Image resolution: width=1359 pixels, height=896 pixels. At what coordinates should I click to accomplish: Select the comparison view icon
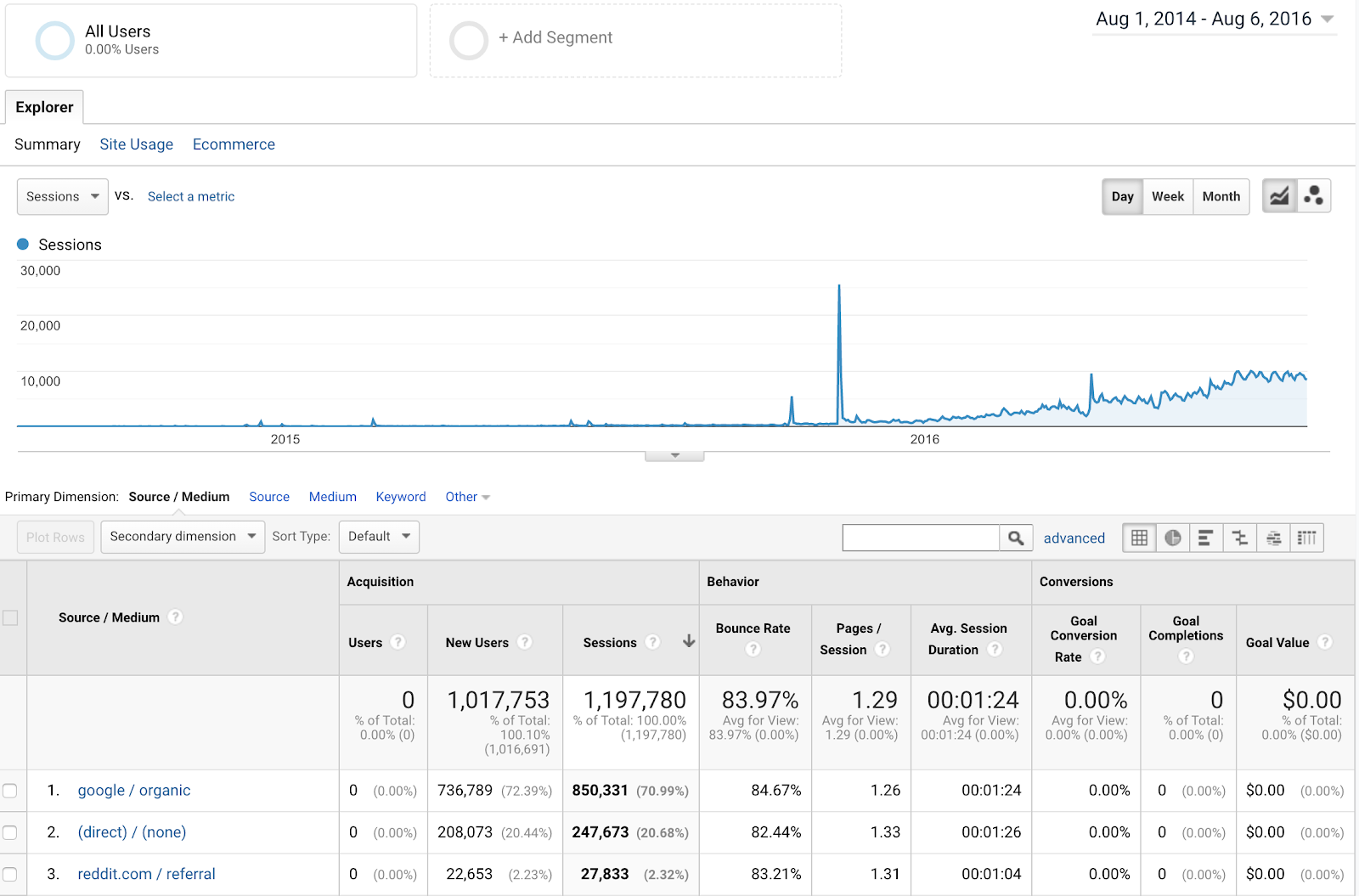coord(1240,538)
